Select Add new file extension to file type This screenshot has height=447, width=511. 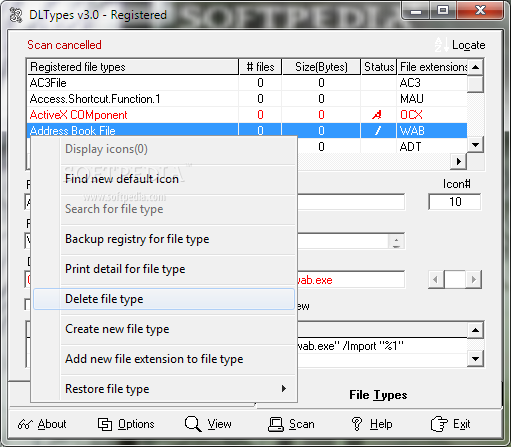(x=178, y=359)
